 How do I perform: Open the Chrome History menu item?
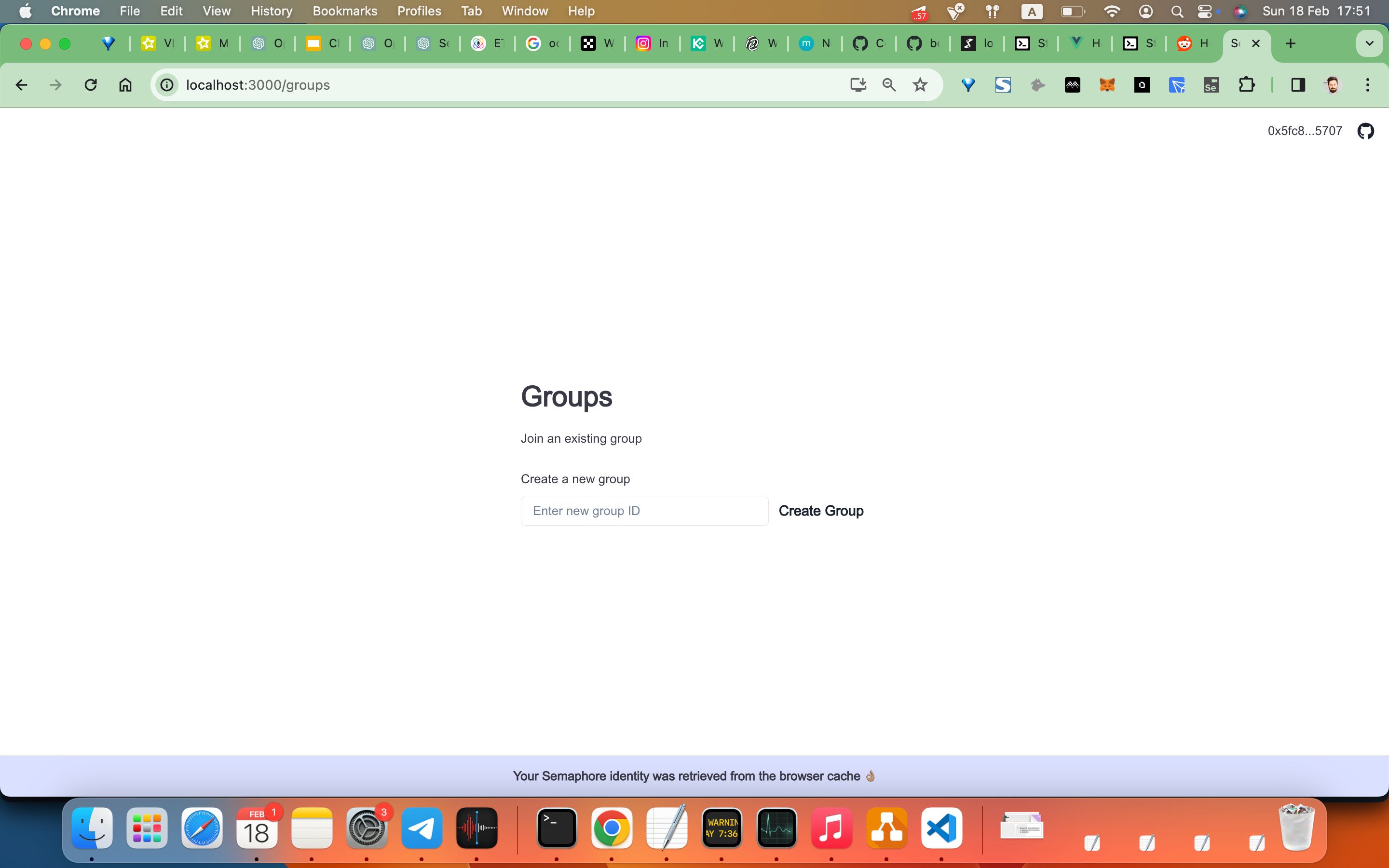[x=272, y=11]
